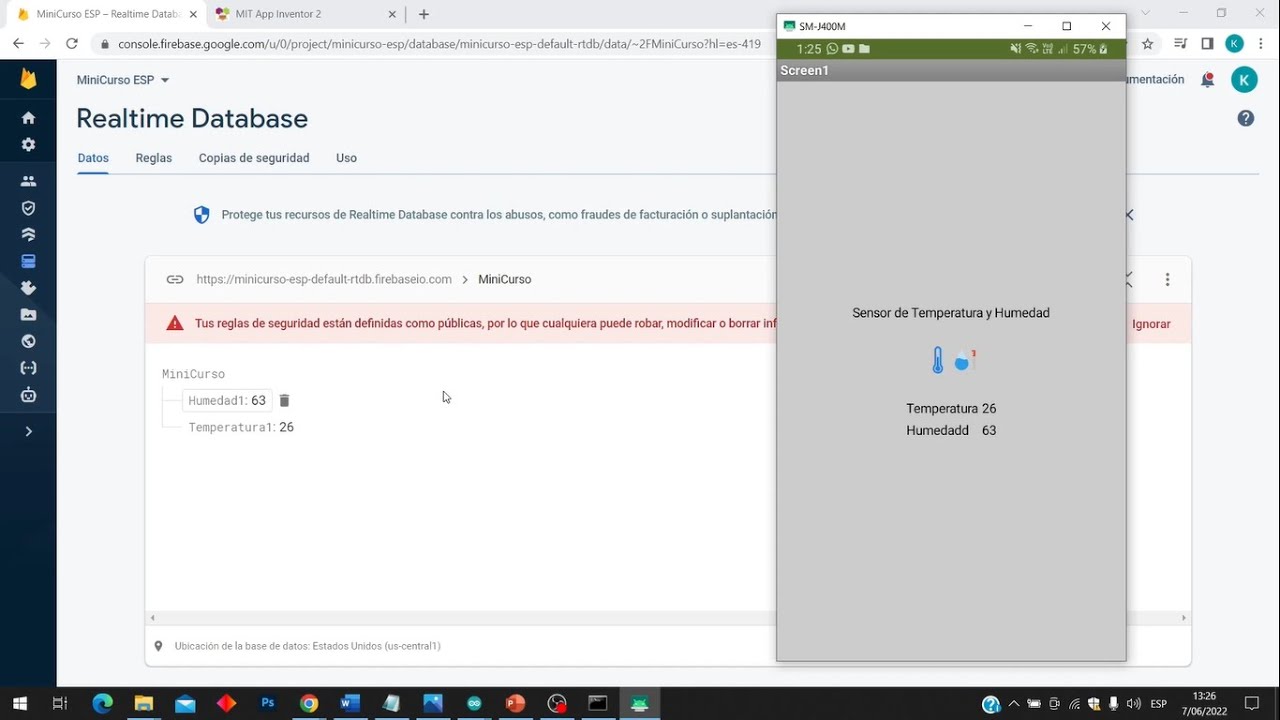Click humidity droplet icon in phone app
This screenshot has width=1280, height=720.
[x=964, y=360]
